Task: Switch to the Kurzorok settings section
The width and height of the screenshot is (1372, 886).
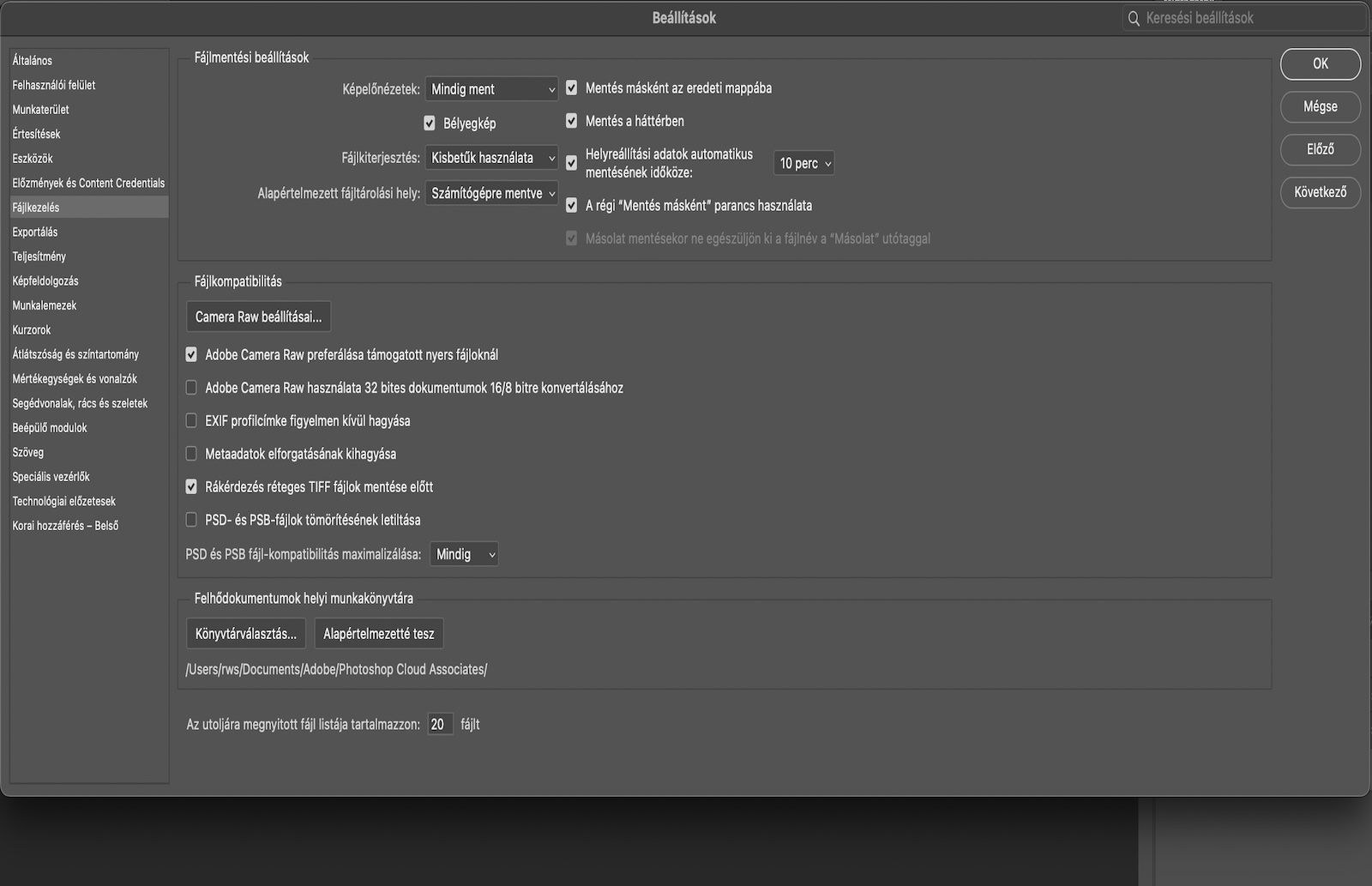Action: [x=31, y=329]
